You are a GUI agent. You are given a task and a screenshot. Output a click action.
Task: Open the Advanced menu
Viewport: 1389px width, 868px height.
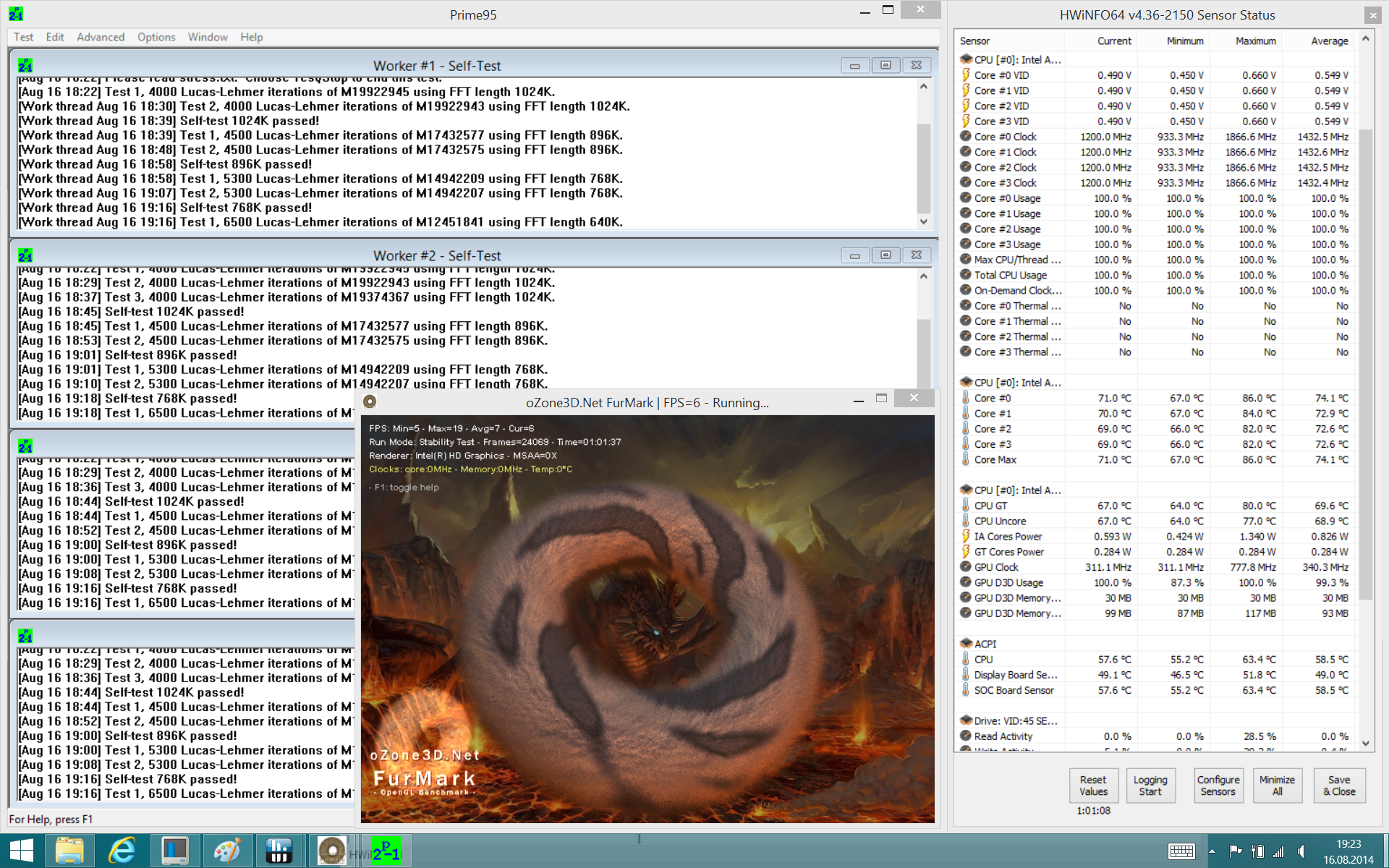coord(101,37)
